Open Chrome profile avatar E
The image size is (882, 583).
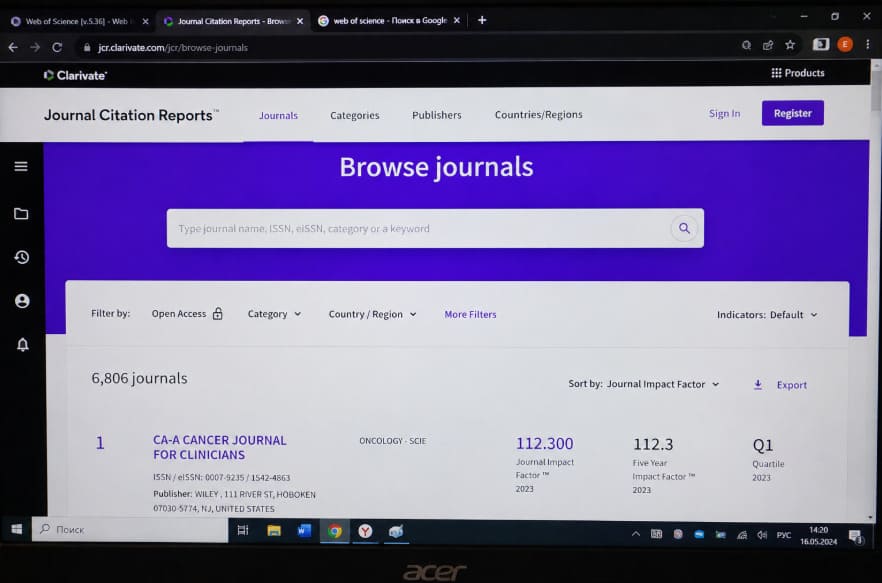(x=845, y=44)
